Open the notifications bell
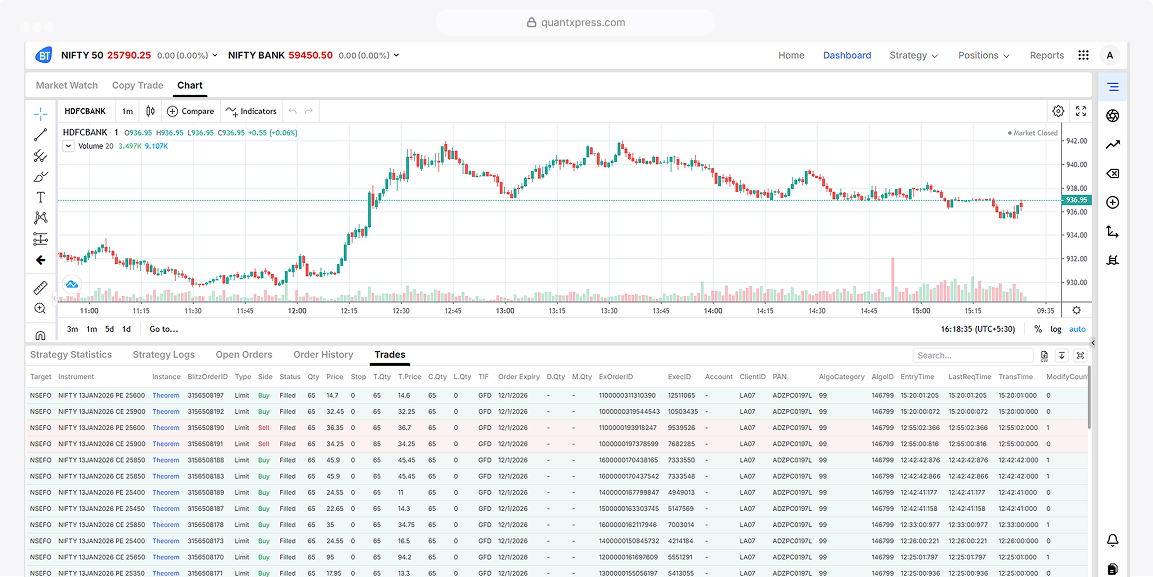 pos(1113,540)
